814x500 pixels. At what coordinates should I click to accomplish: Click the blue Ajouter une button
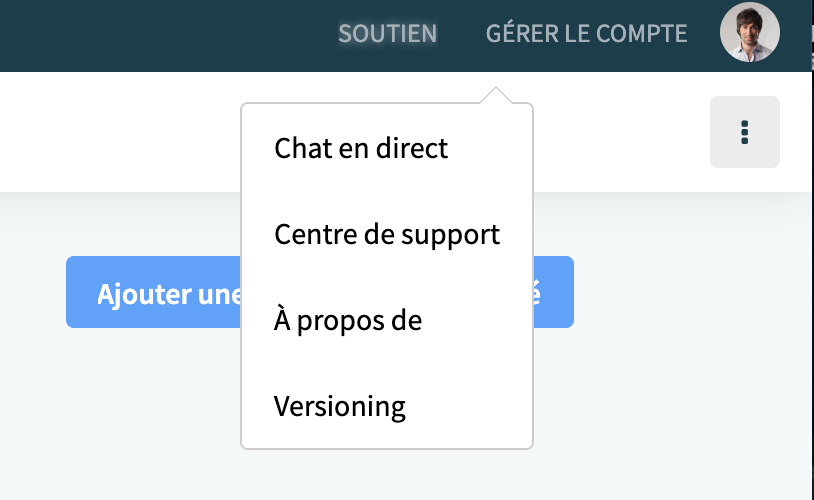pos(153,292)
